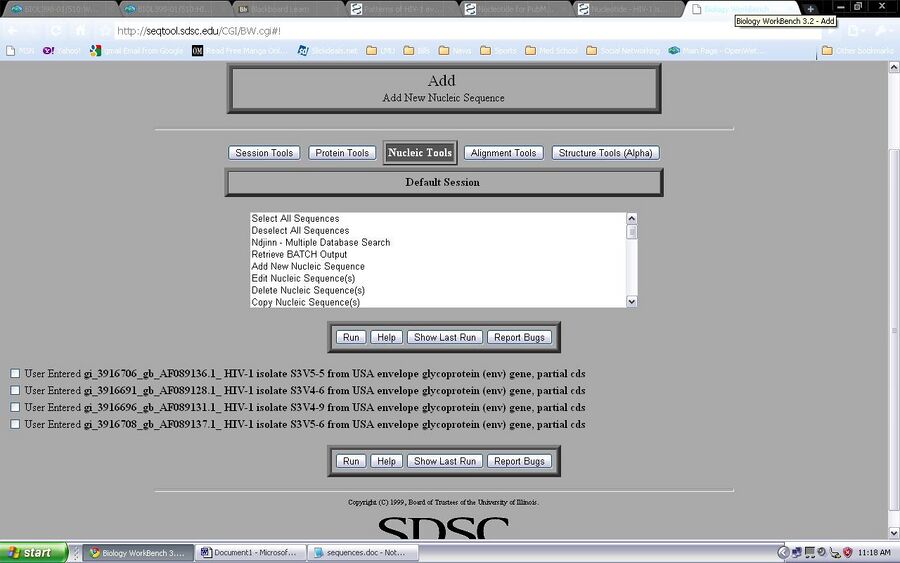Check the S3V5-5 isolate sequence checkbox
The width and height of the screenshot is (900, 563).
point(15,374)
